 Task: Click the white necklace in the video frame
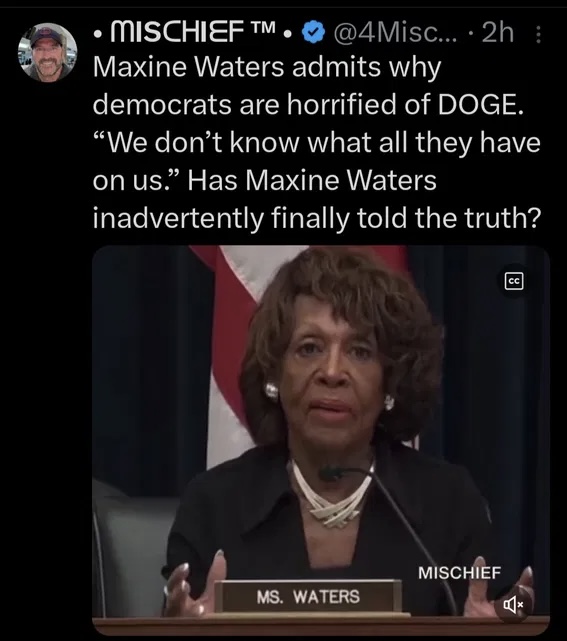tap(331, 495)
